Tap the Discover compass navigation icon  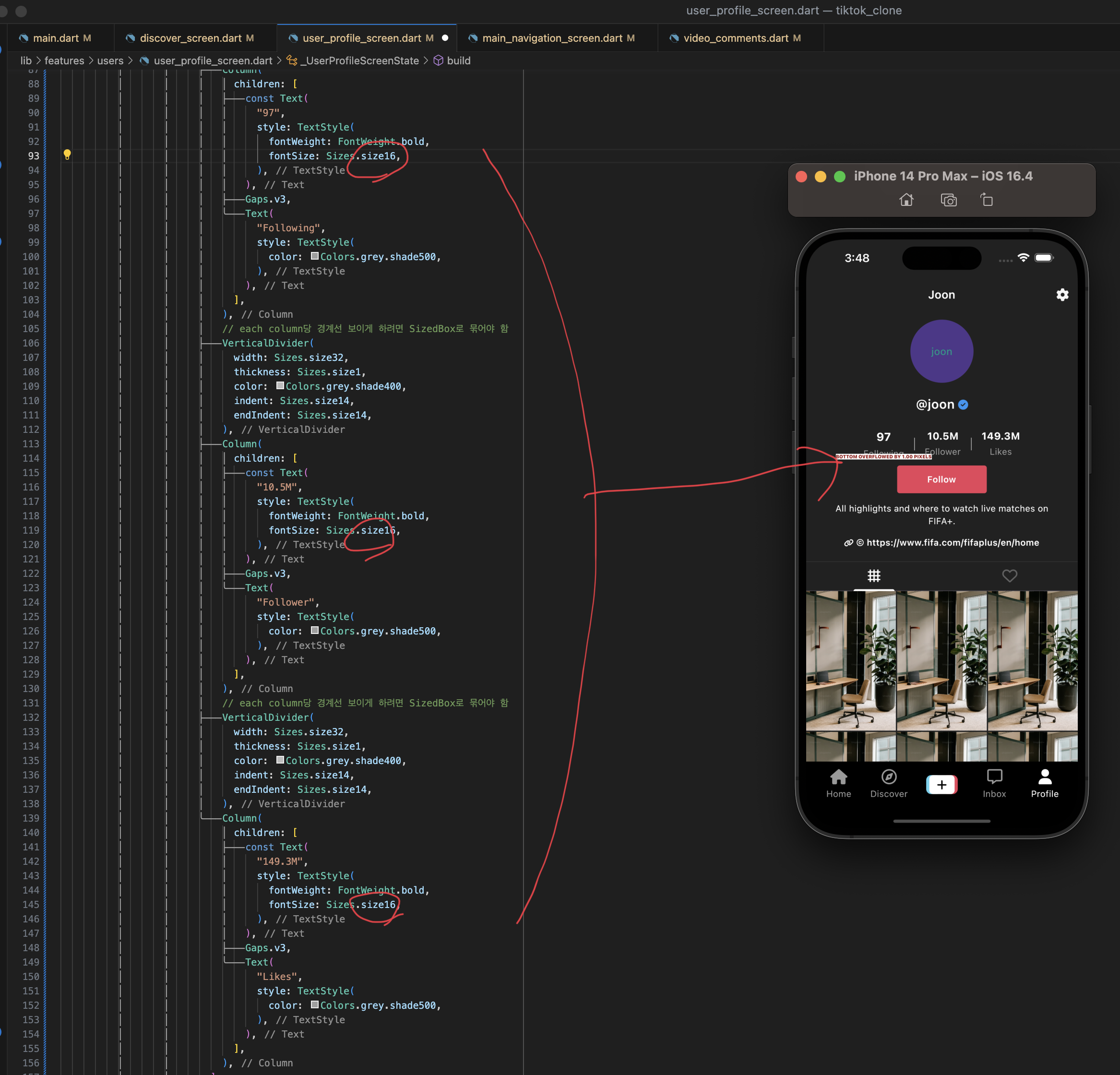click(x=889, y=777)
